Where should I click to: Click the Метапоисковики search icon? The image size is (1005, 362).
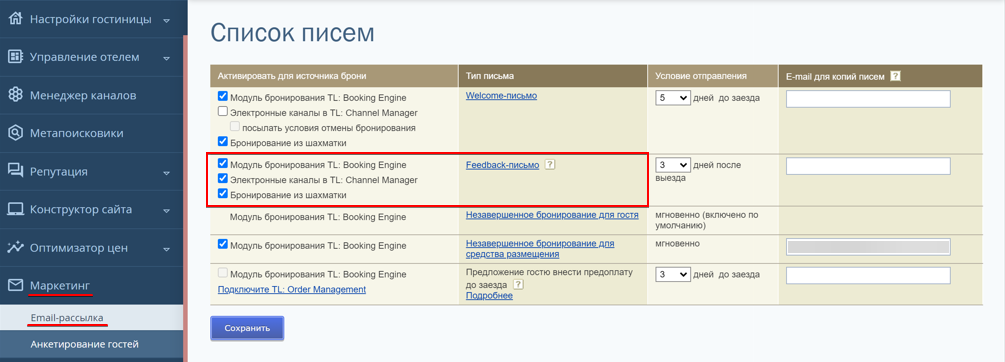pyautogui.click(x=15, y=133)
